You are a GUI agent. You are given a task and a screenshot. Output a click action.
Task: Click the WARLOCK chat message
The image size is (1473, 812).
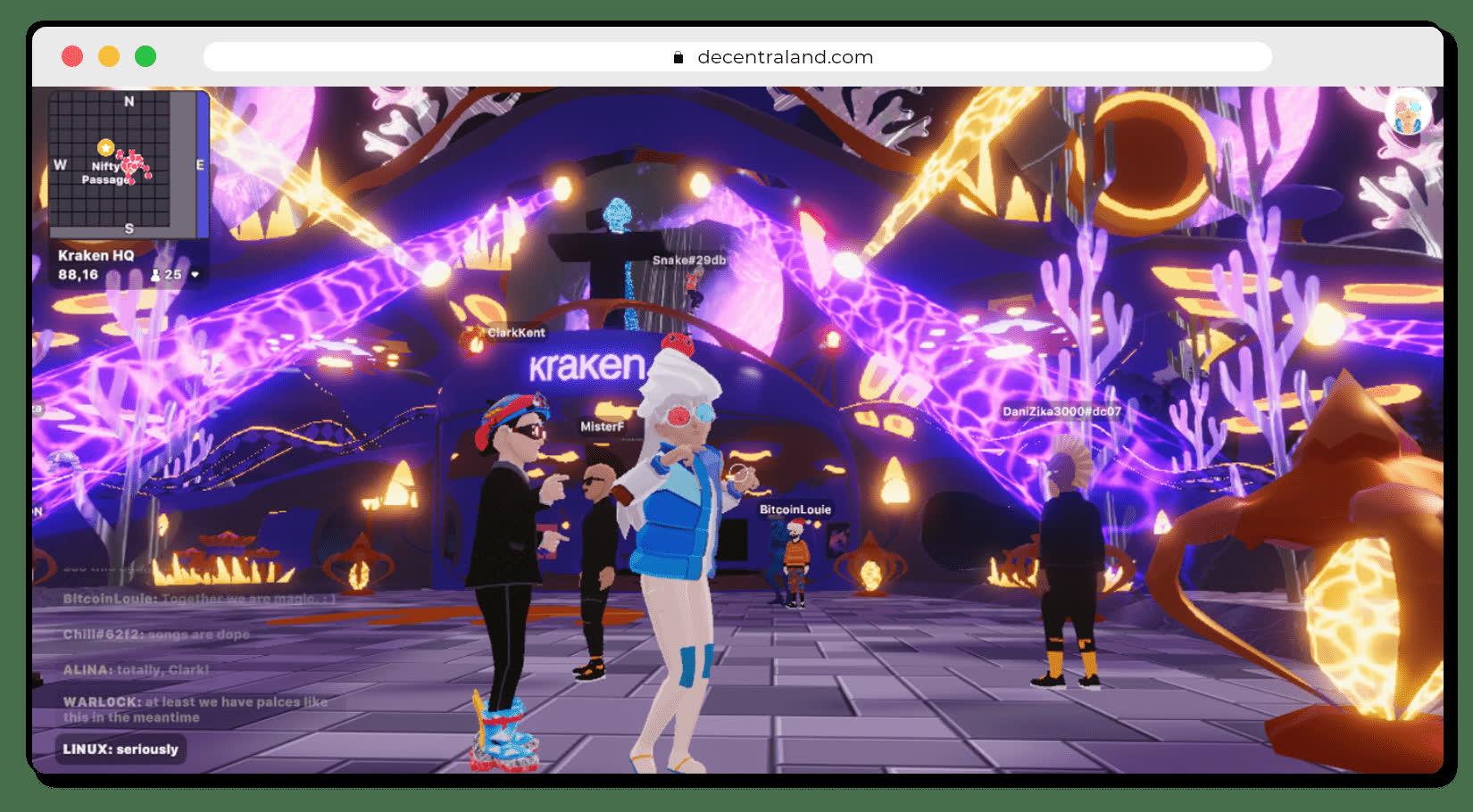(195, 709)
